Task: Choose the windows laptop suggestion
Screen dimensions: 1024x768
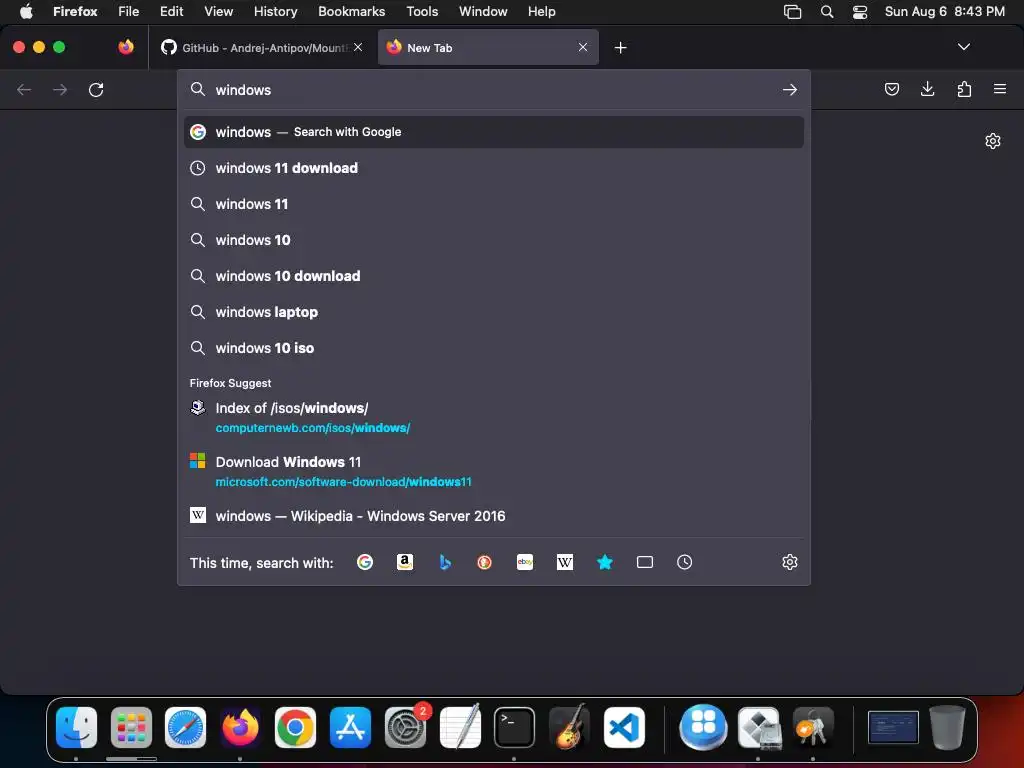Action: point(494,312)
